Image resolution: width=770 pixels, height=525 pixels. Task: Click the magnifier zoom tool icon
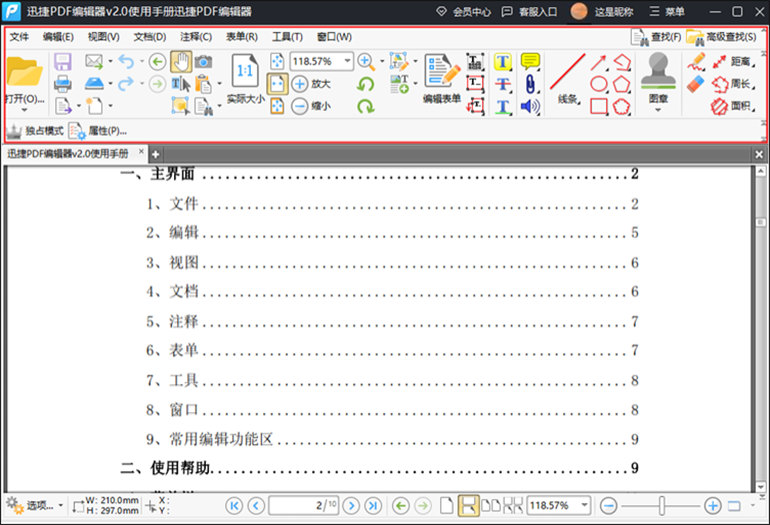pos(366,62)
